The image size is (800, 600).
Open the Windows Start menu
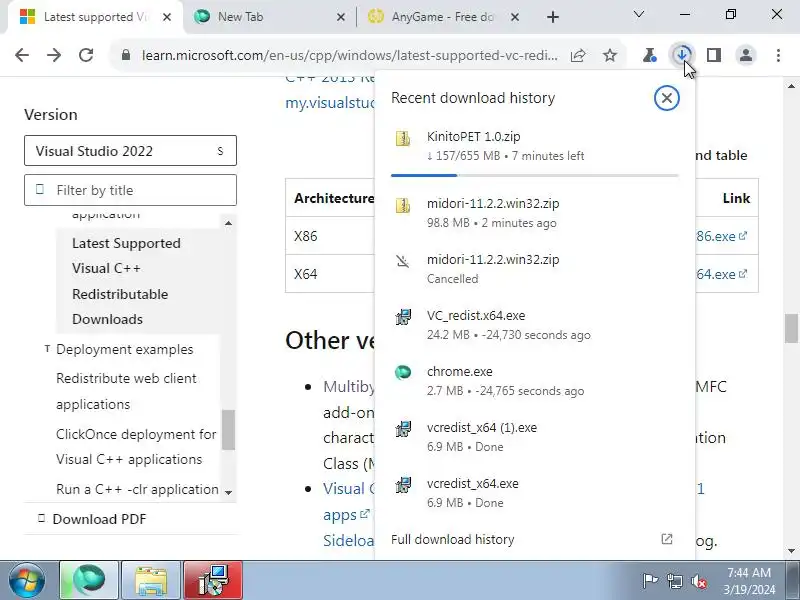point(27,580)
